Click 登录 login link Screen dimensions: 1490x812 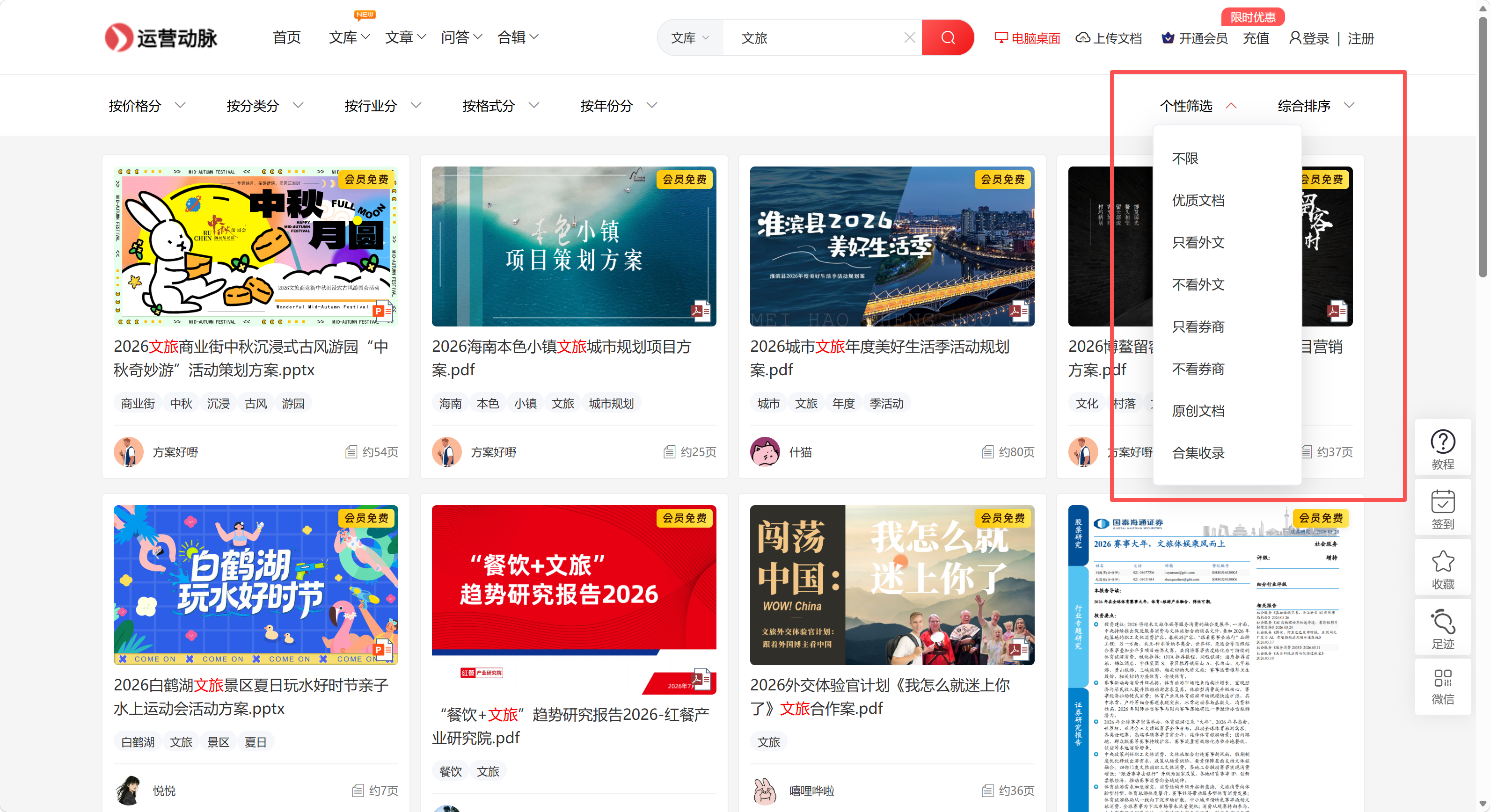click(x=1309, y=38)
